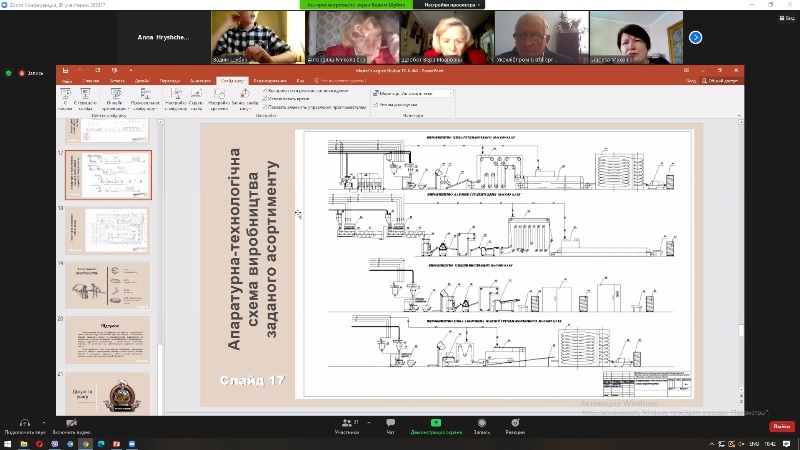Image resolution: width=800 pixels, height=450 pixels.
Task: Click the red 'Выйти' leave button
Action: 780,425
